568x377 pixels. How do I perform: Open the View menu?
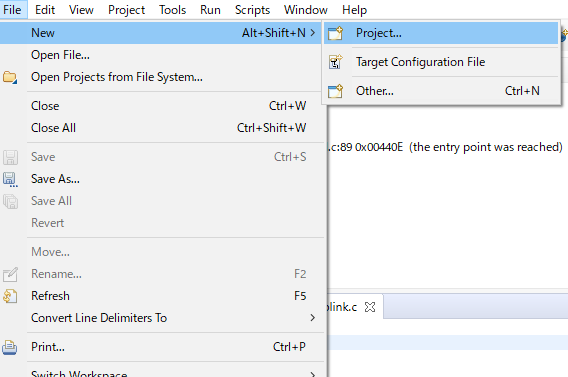pos(81,10)
